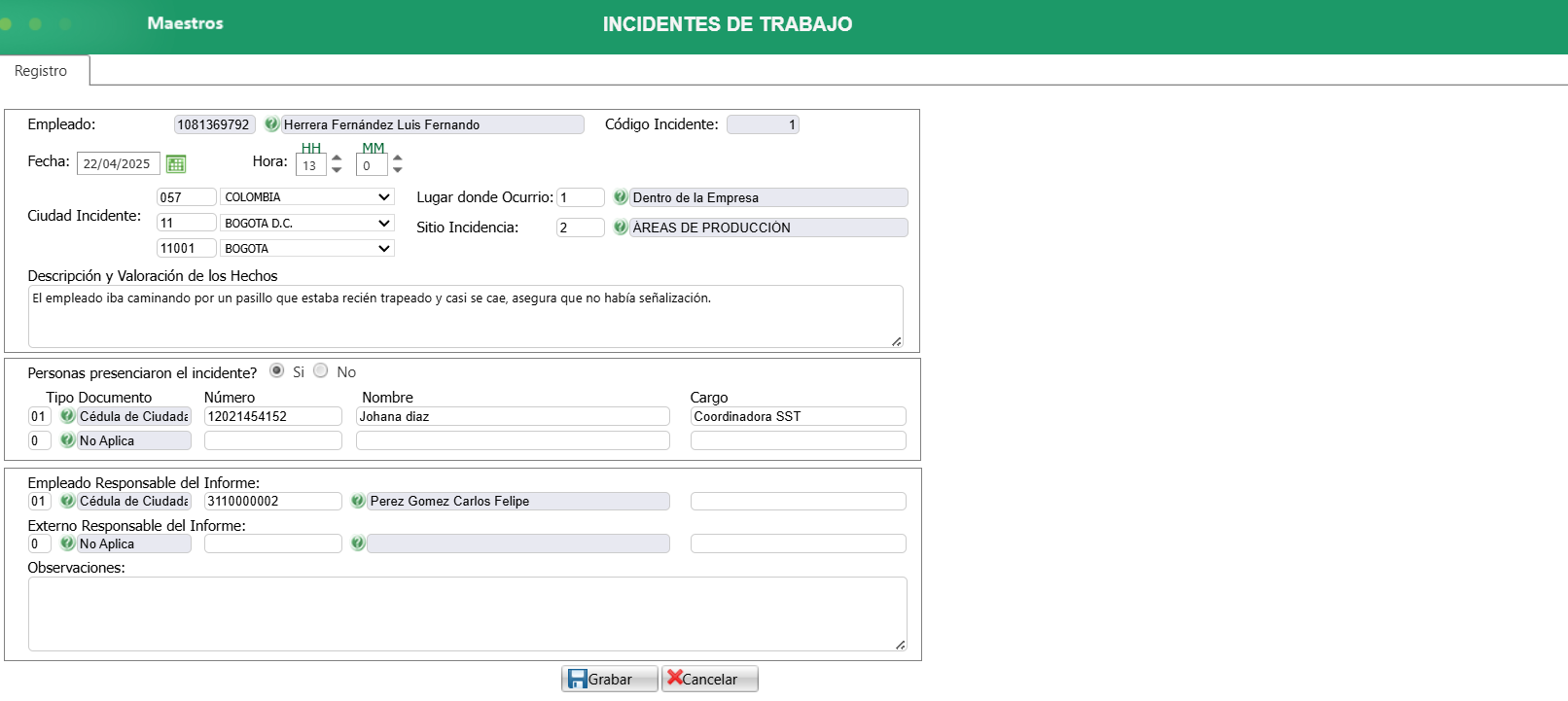Click the second witness empty Número field
Image resolution: width=1568 pixels, height=701 pixels.
click(273, 440)
